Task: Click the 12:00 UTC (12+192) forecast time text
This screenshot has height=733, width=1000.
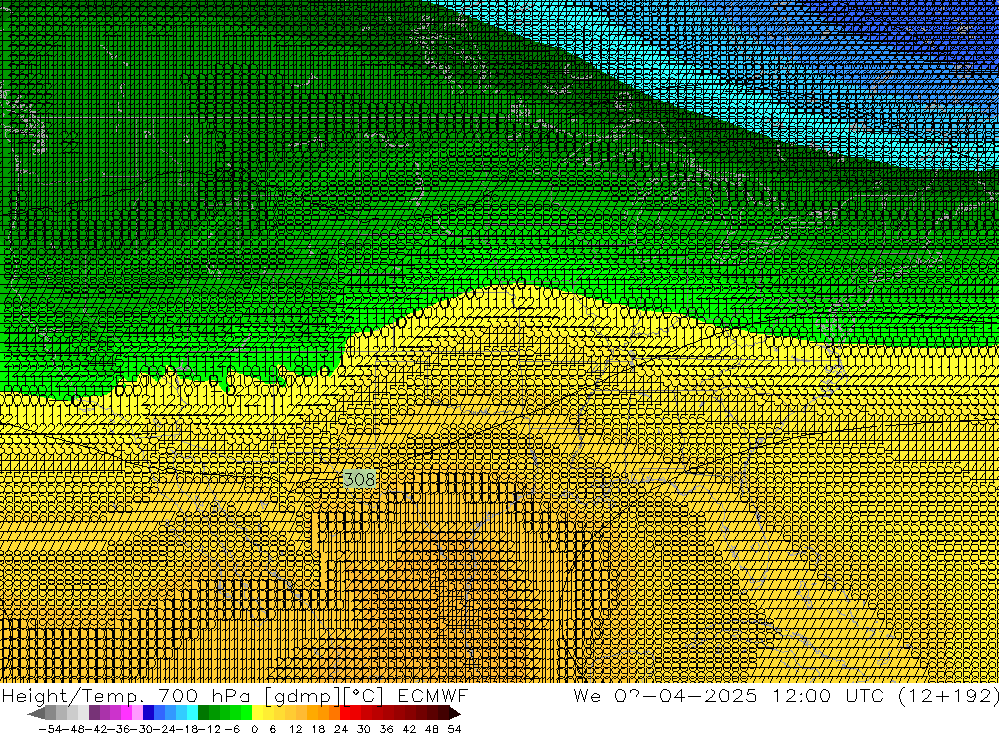Action: (886, 695)
